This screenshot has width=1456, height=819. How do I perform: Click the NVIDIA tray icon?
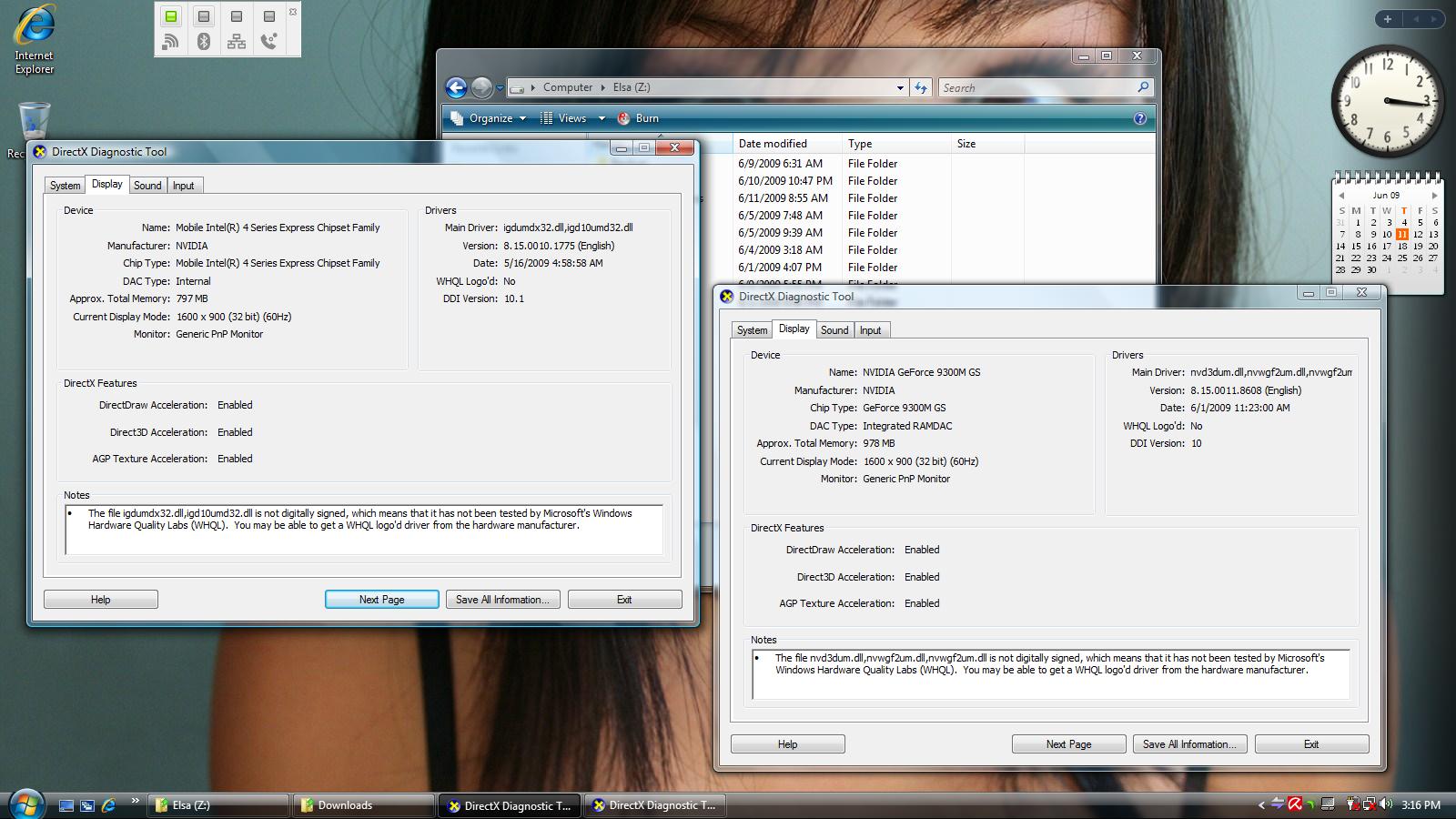(1310, 804)
